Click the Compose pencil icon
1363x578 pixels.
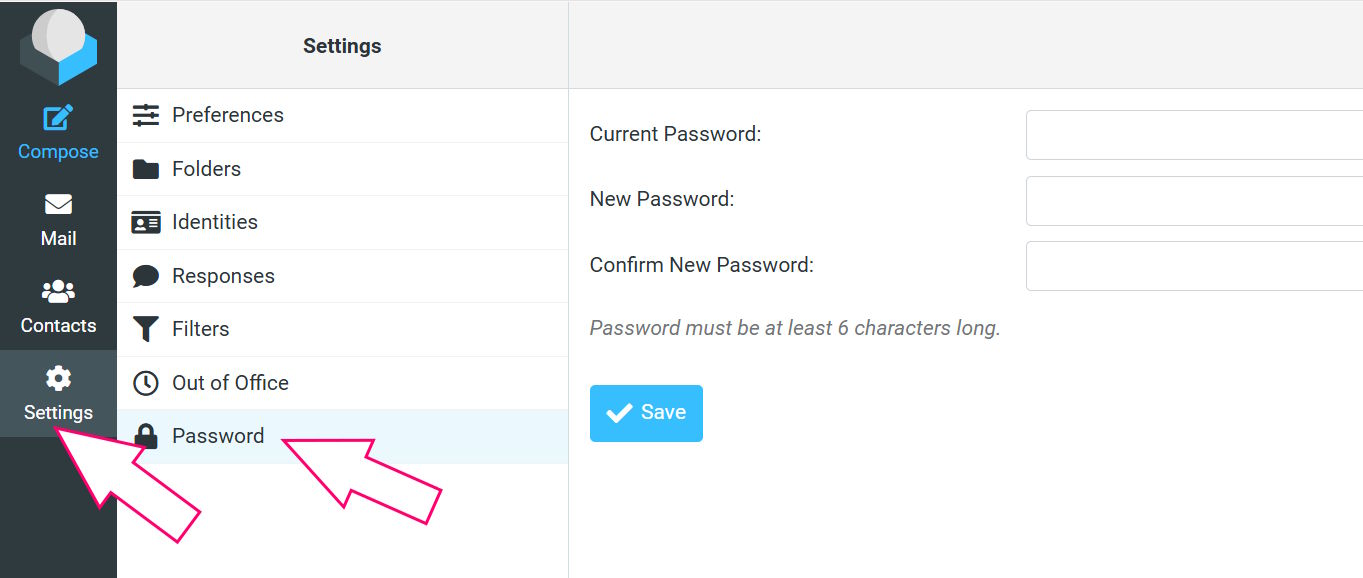point(58,118)
